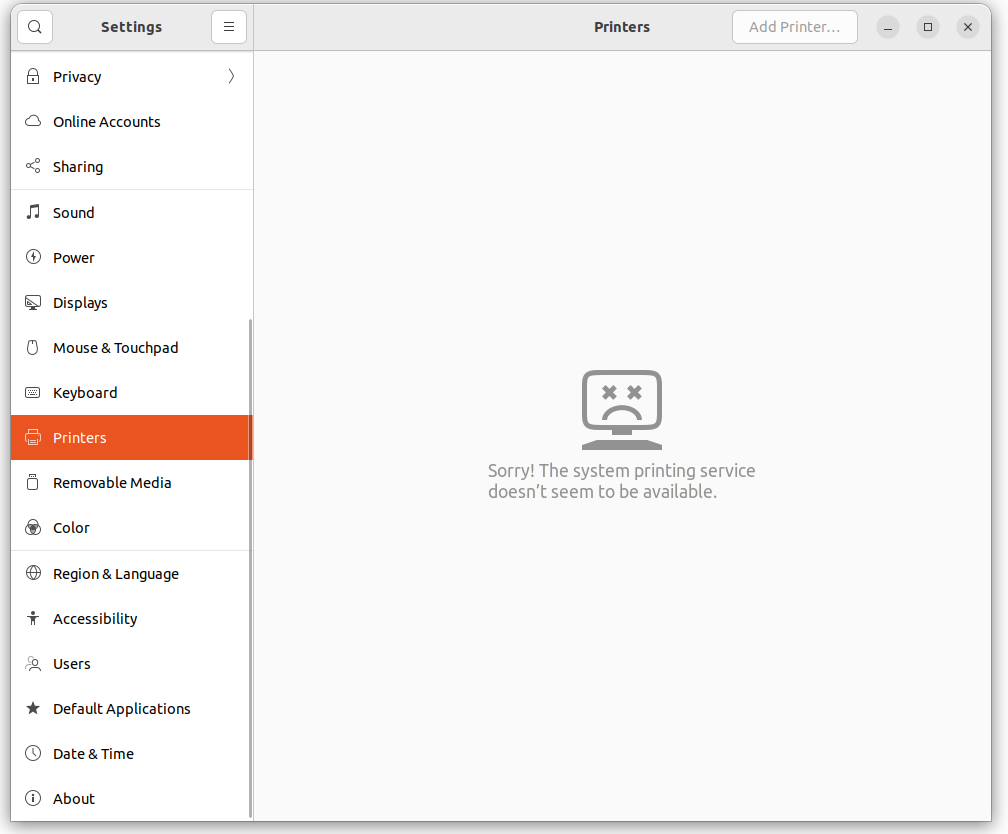Screen dimensions: 1008x834
Task: Open the Privacy settings panel
Action: [x=132, y=77]
